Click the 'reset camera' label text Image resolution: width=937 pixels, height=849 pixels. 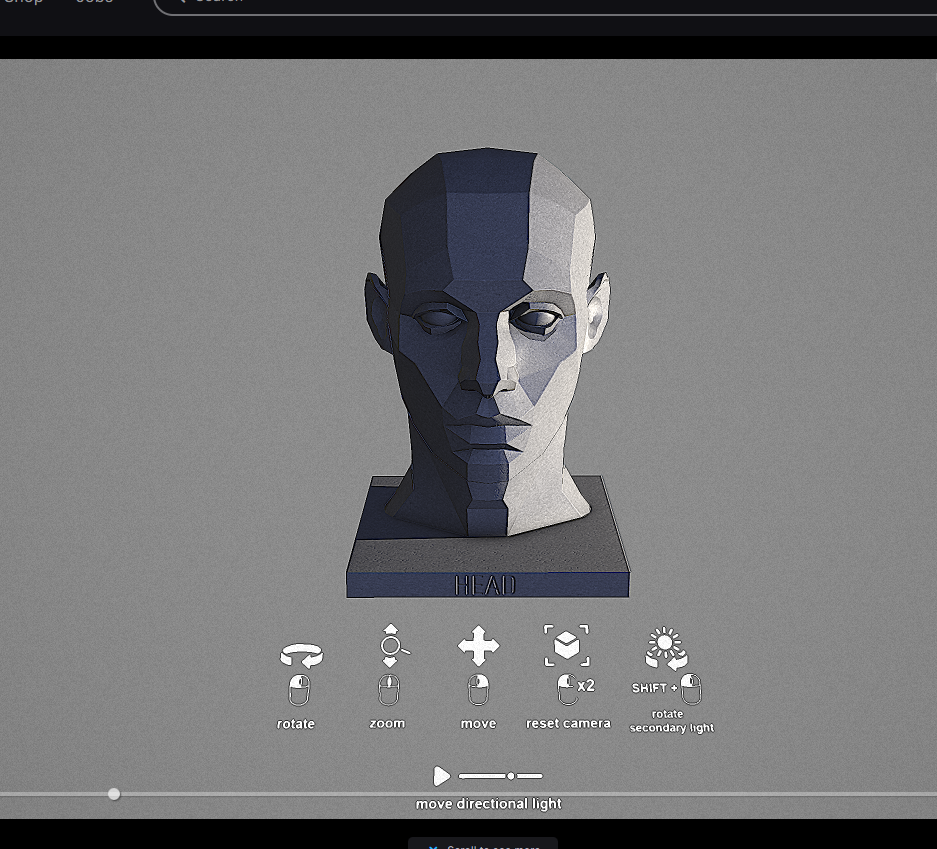(568, 724)
